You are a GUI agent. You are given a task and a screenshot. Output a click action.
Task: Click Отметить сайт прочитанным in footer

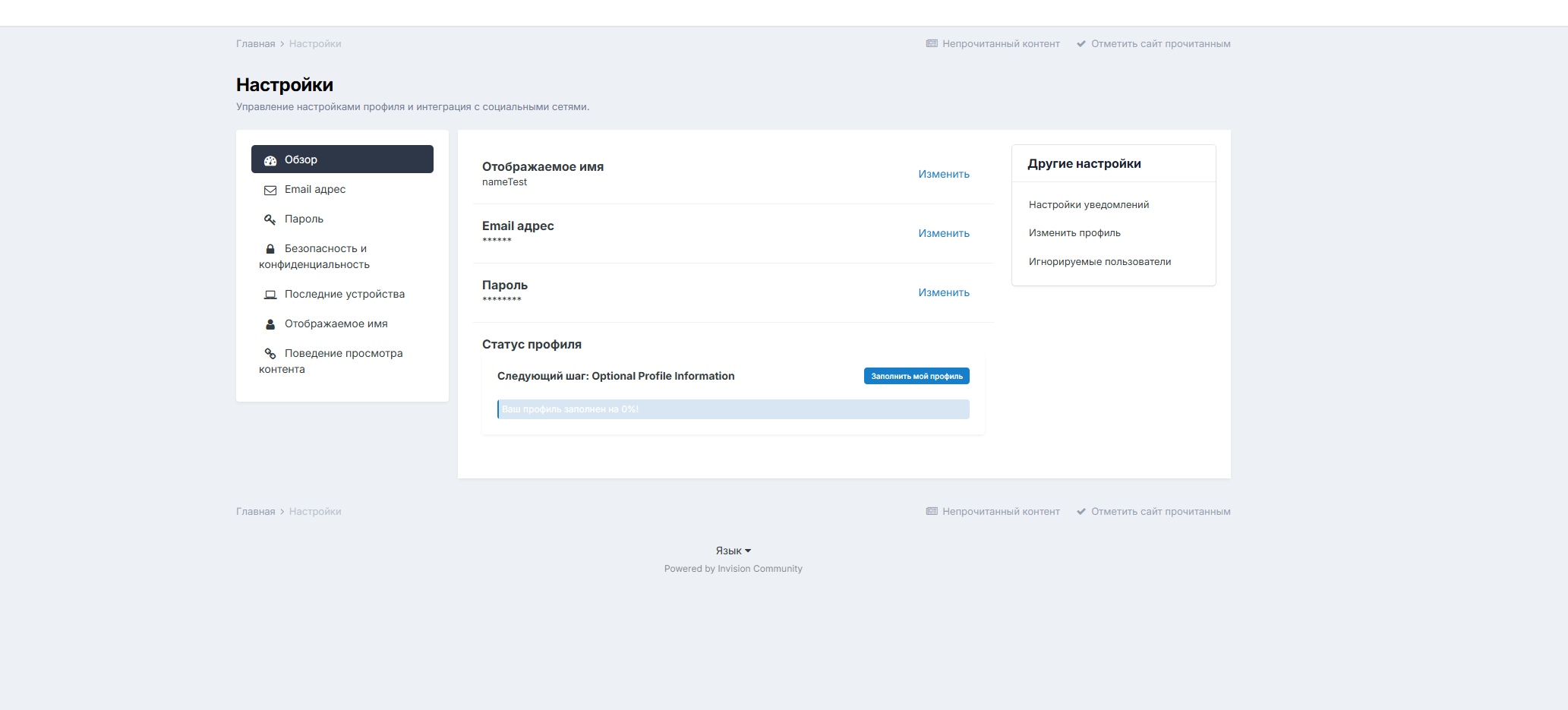(1153, 512)
